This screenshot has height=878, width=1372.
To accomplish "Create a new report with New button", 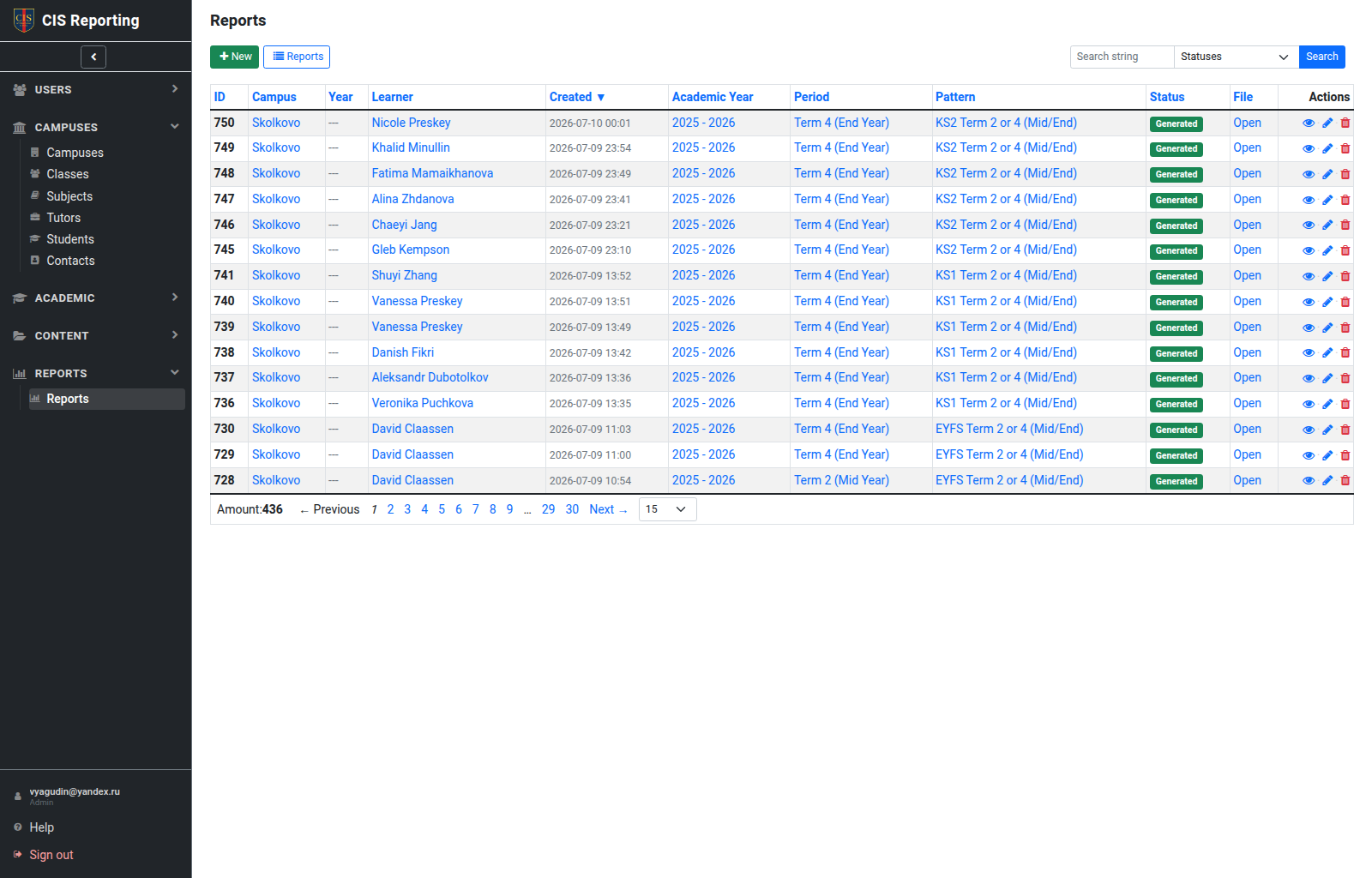I will click(234, 57).
